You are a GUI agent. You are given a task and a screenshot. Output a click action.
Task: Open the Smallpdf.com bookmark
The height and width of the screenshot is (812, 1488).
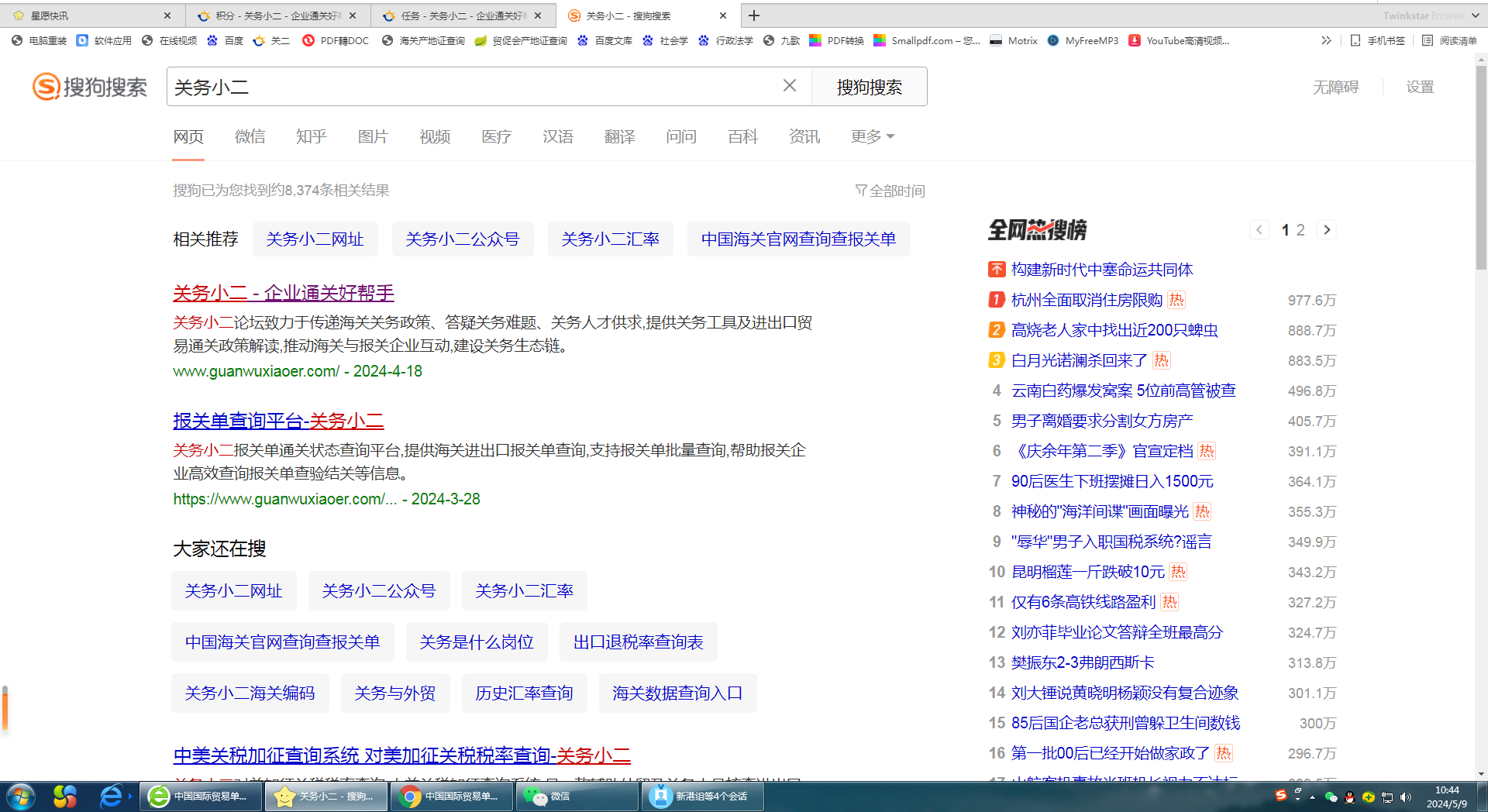pyautogui.click(x=927, y=40)
